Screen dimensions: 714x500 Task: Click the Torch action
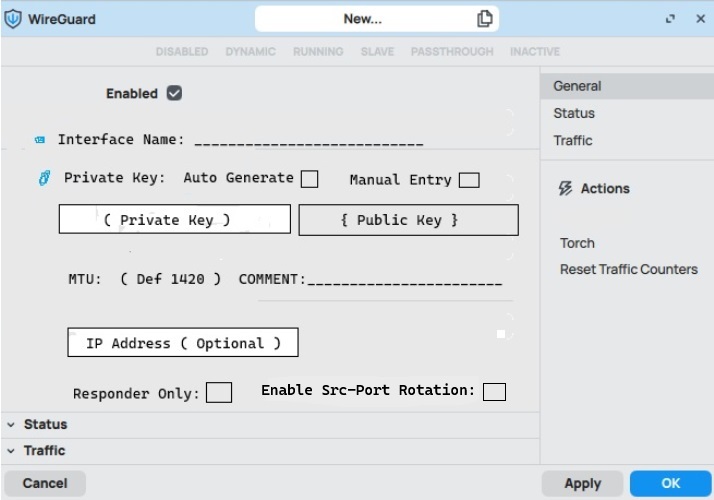577,243
